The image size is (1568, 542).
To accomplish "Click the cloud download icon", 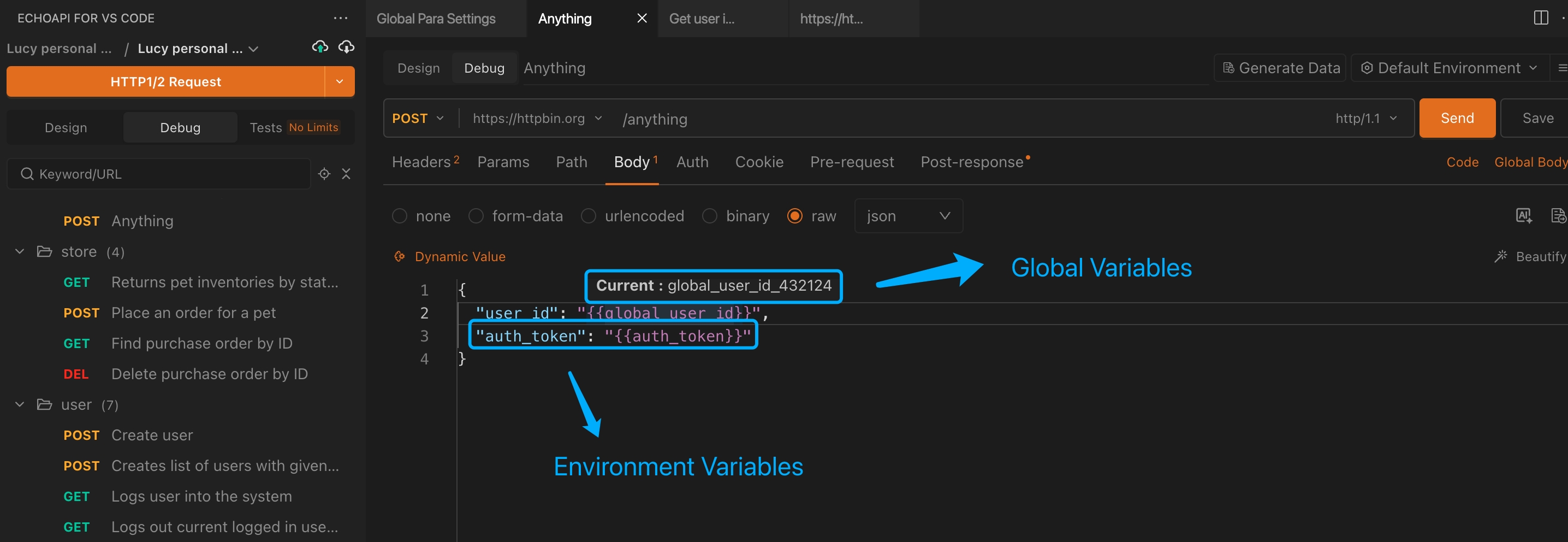I will (x=346, y=47).
